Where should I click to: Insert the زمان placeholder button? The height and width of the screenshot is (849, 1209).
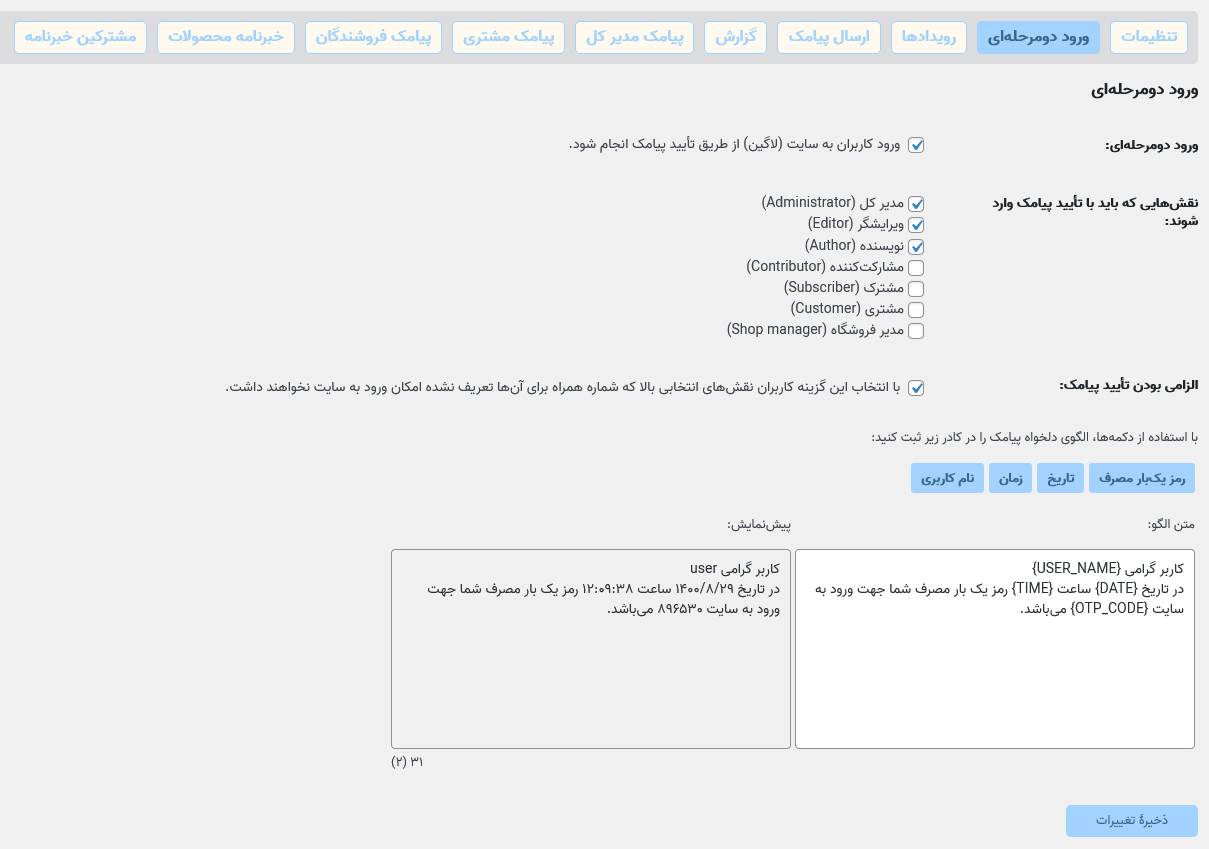(x=1011, y=478)
